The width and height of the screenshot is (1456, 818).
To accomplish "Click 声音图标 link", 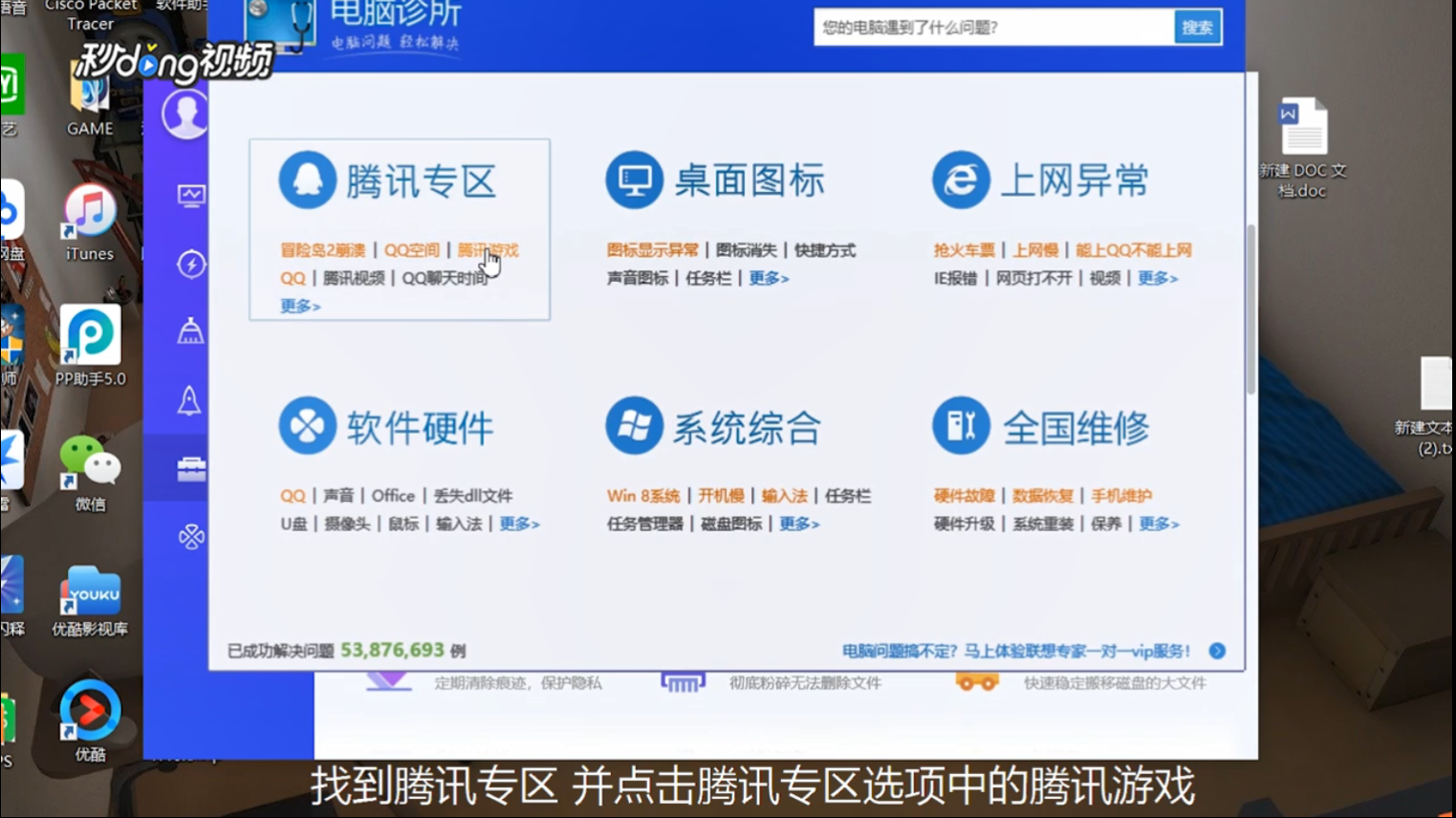I will [638, 278].
